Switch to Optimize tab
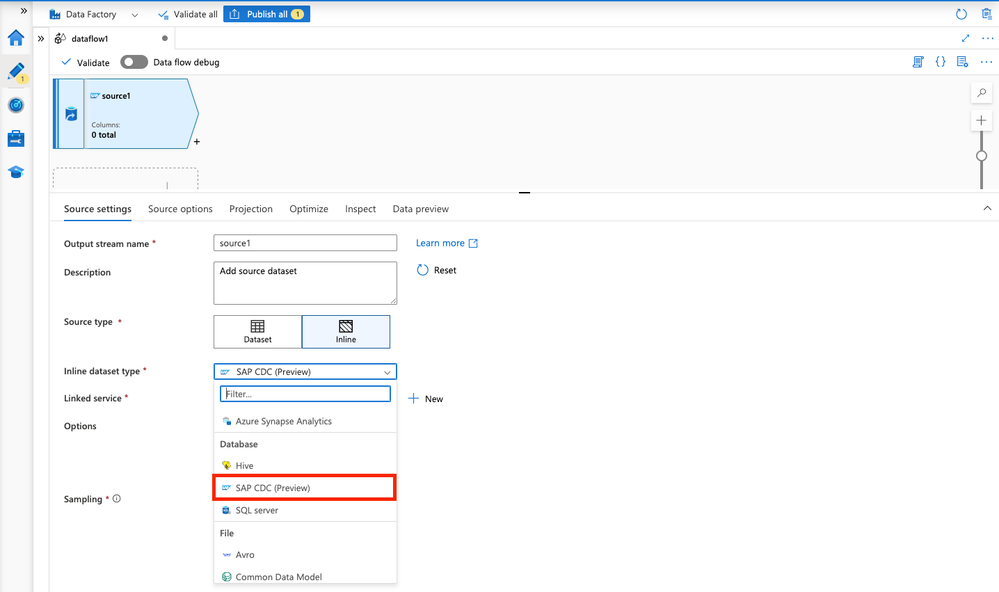The height and width of the screenshot is (592, 999). [x=309, y=209]
